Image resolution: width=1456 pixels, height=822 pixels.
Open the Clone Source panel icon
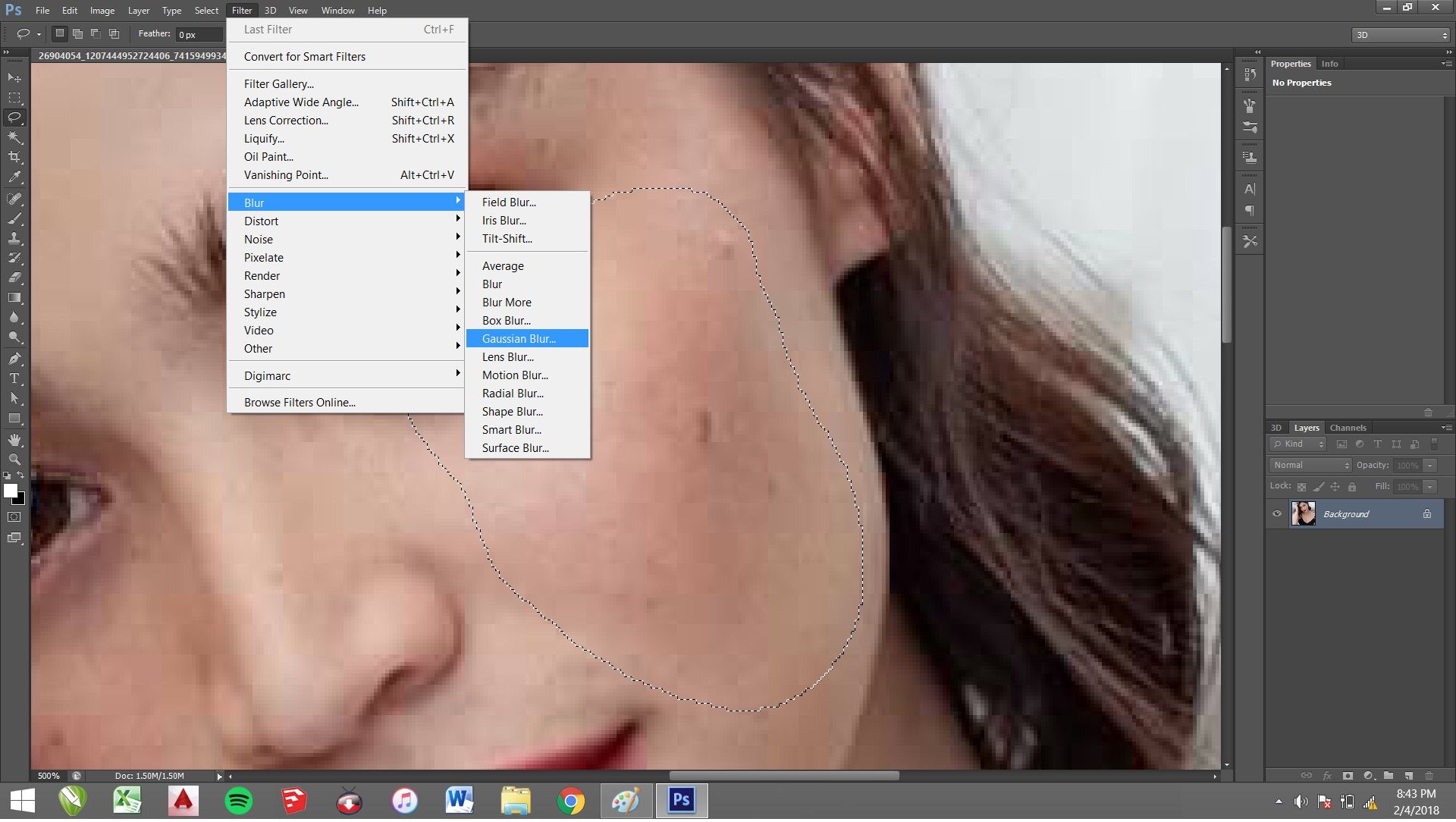click(x=1250, y=158)
